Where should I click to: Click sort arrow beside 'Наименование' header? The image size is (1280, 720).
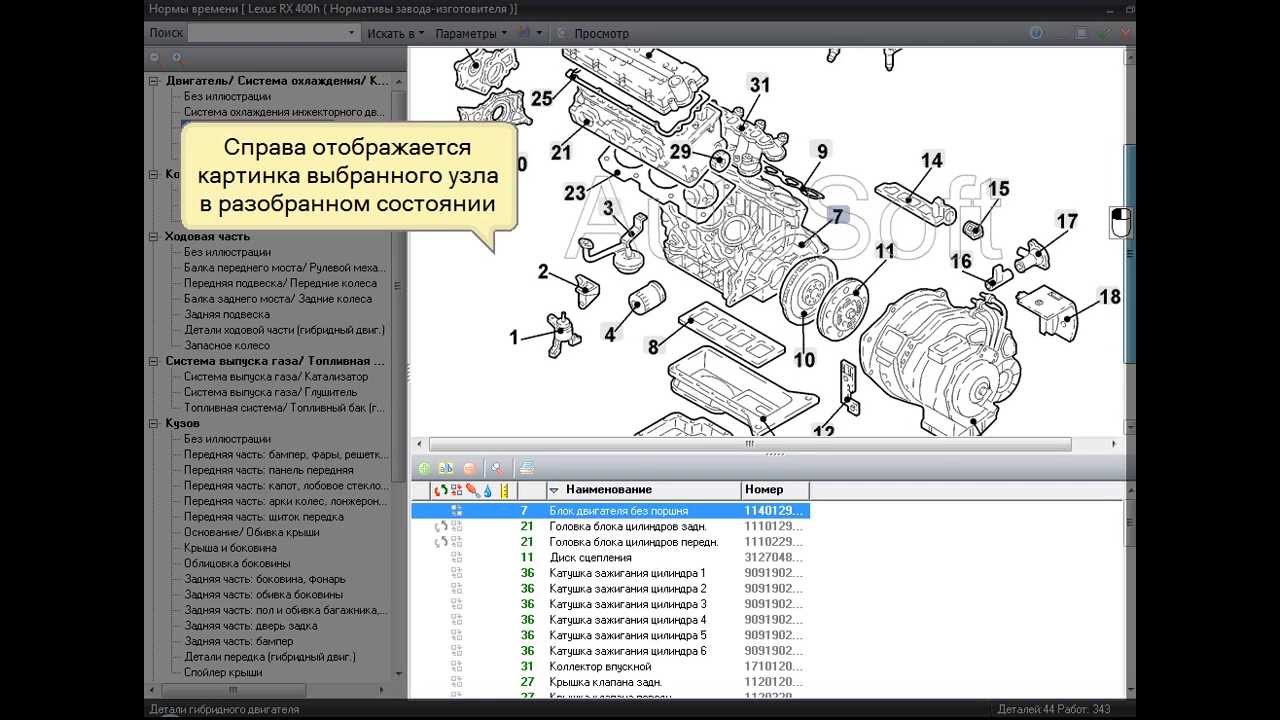tap(554, 490)
